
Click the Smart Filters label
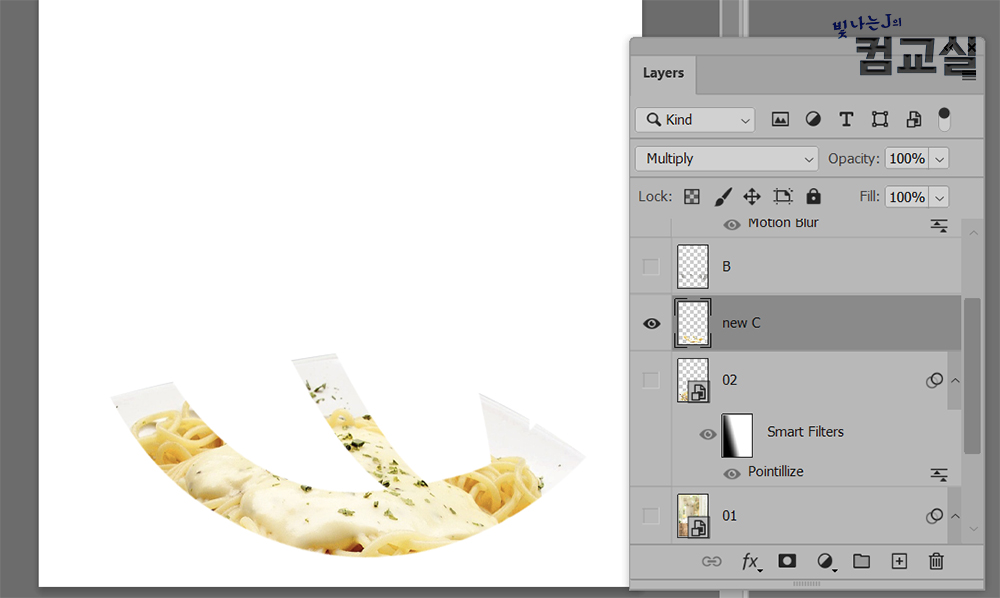[x=805, y=432]
